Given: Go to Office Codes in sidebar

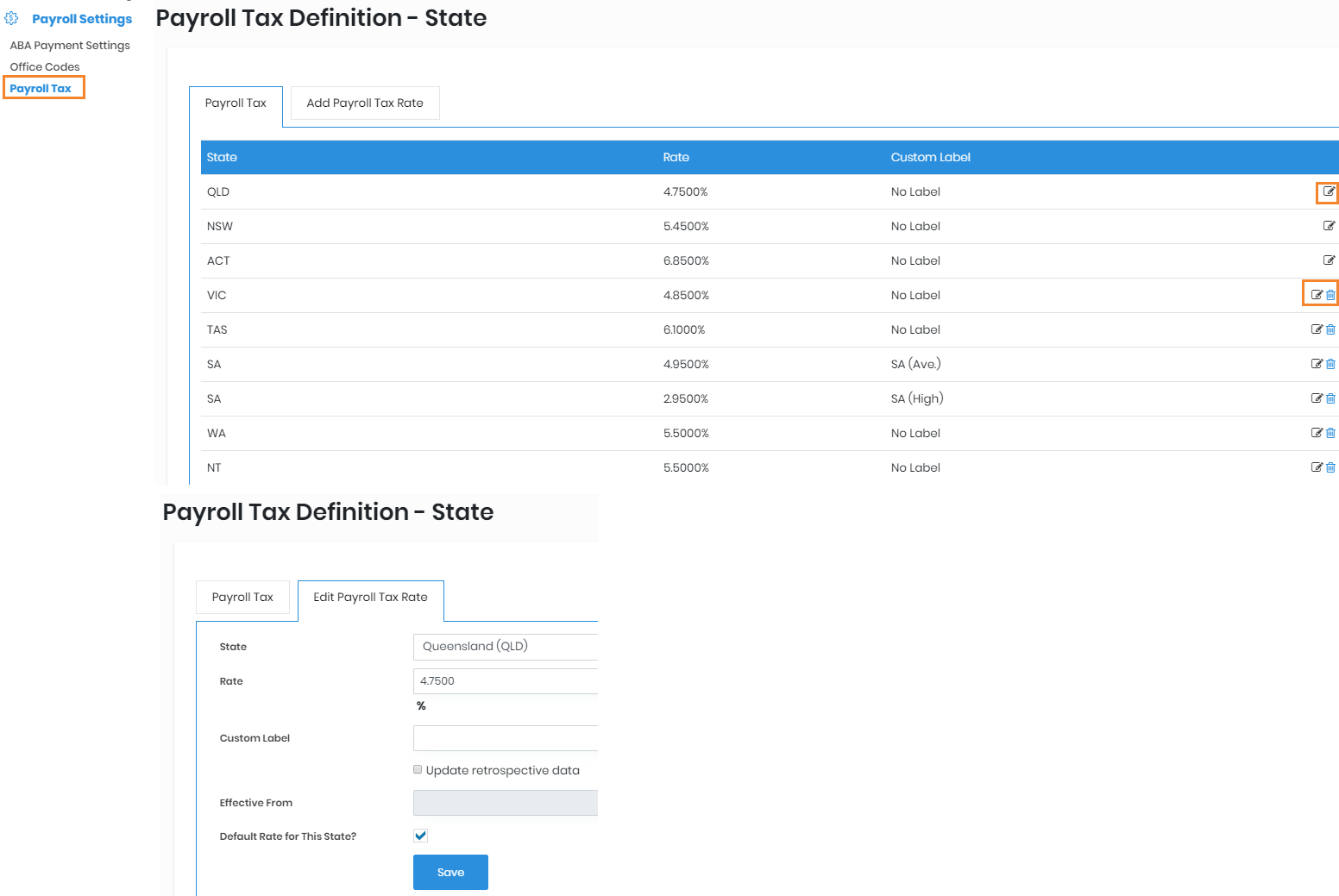Looking at the screenshot, I should tap(45, 67).
